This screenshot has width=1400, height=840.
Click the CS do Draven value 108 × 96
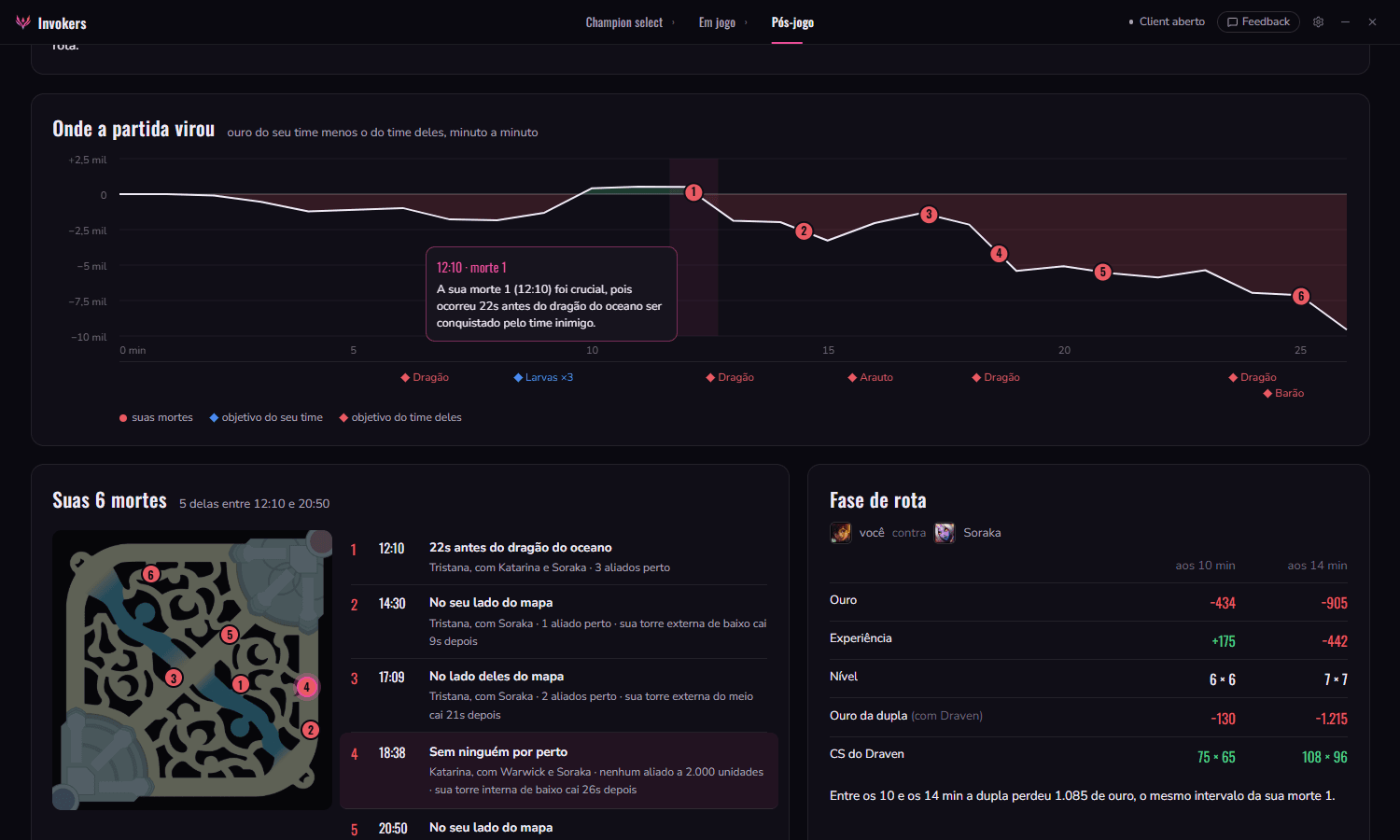[1324, 757]
